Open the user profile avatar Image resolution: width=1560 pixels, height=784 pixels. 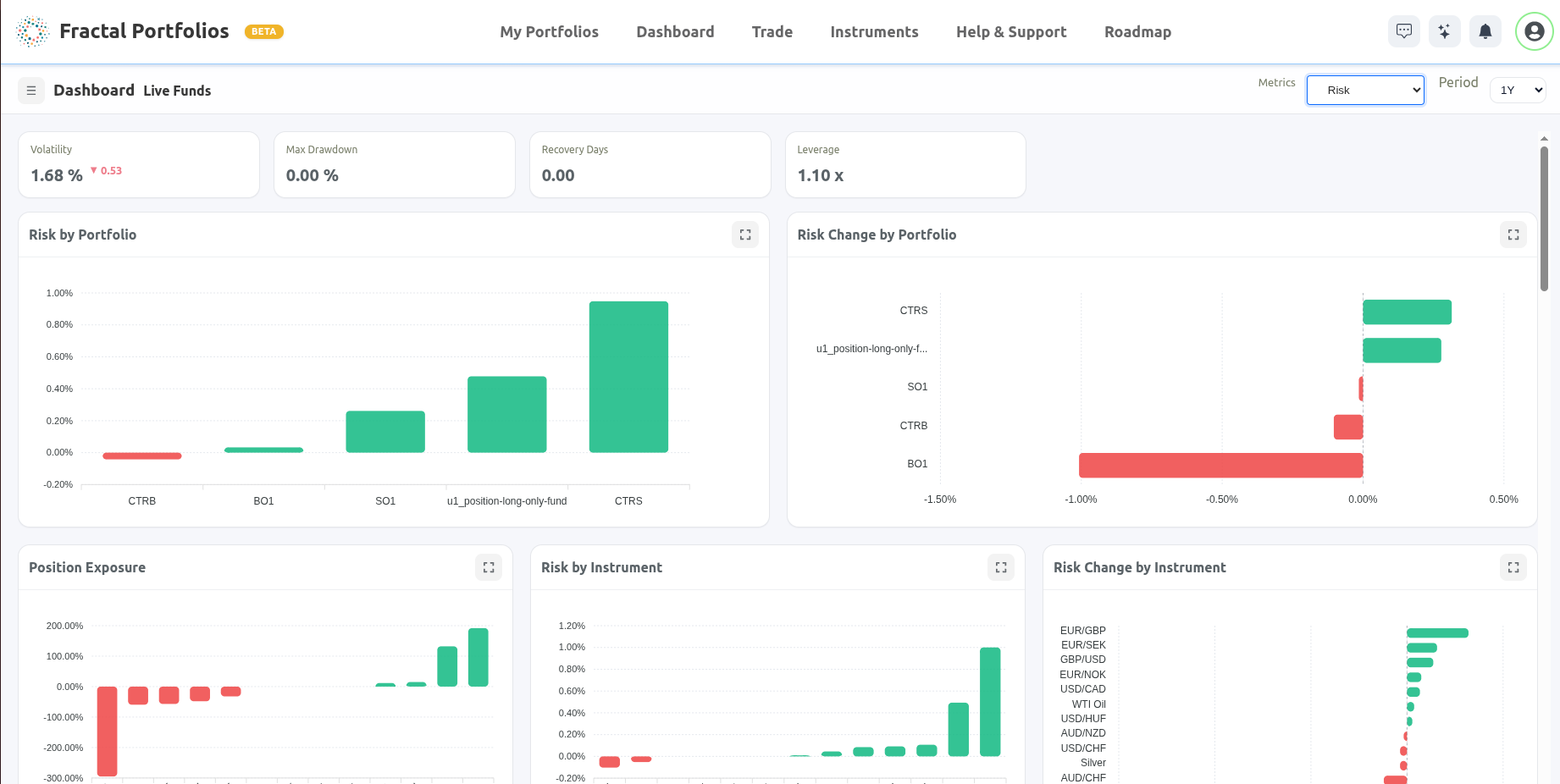tap(1534, 31)
